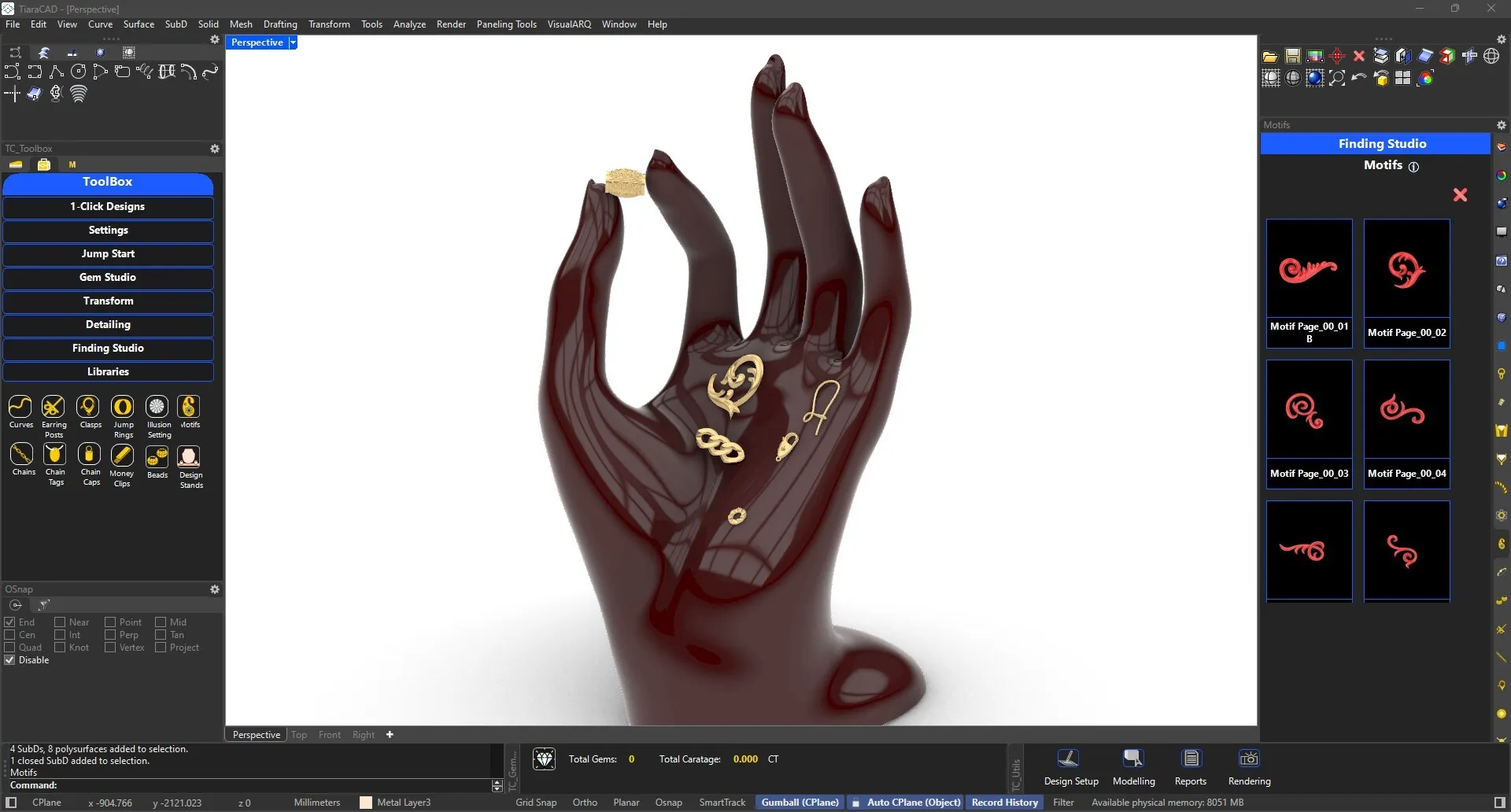Screen dimensions: 1511x812
Task: Select the Clasps icon
Action: click(x=88, y=408)
